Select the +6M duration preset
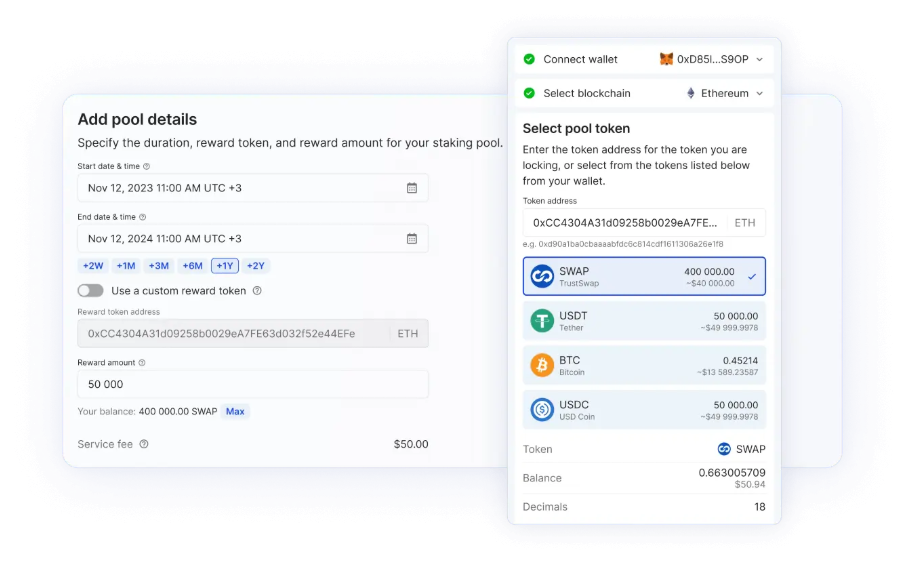 tap(192, 266)
